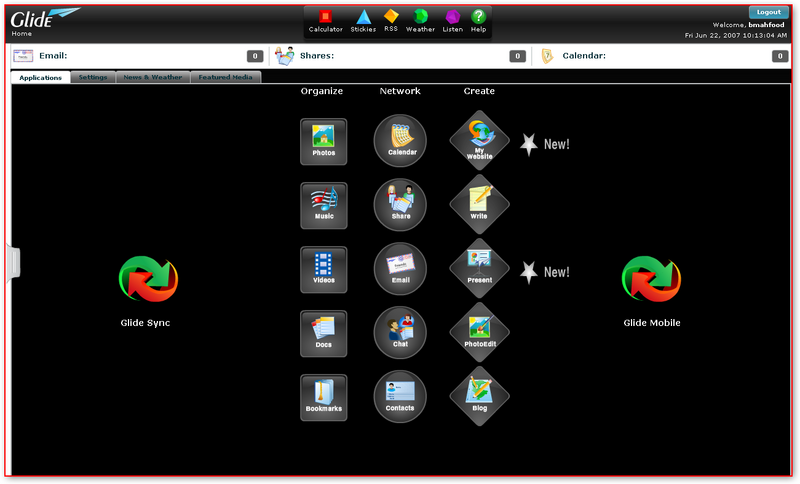Click the Glide Sync arrows icon
This screenshot has width=800, height=484.
[x=148, y=279]
